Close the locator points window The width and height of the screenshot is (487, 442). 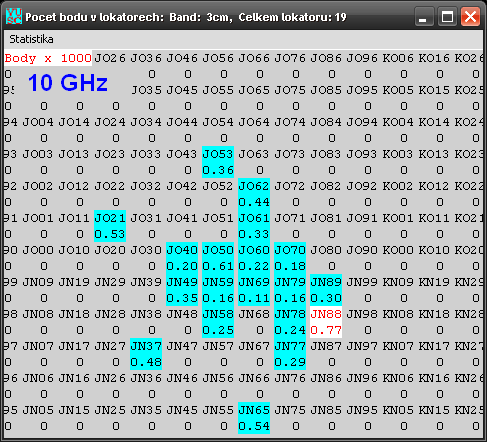(x=470, y=17)
